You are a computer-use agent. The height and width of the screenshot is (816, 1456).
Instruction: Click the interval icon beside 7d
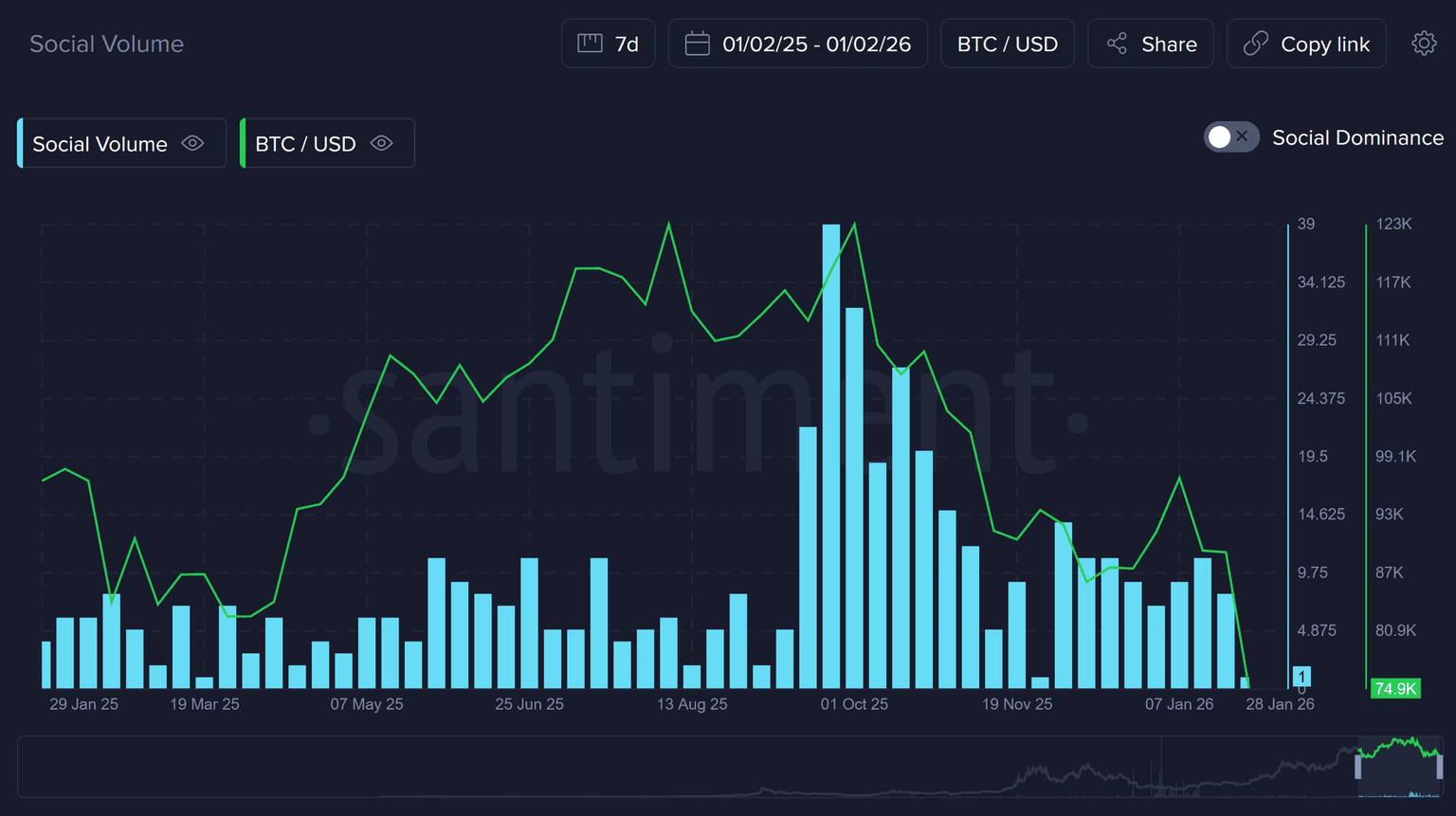[590, 44]
